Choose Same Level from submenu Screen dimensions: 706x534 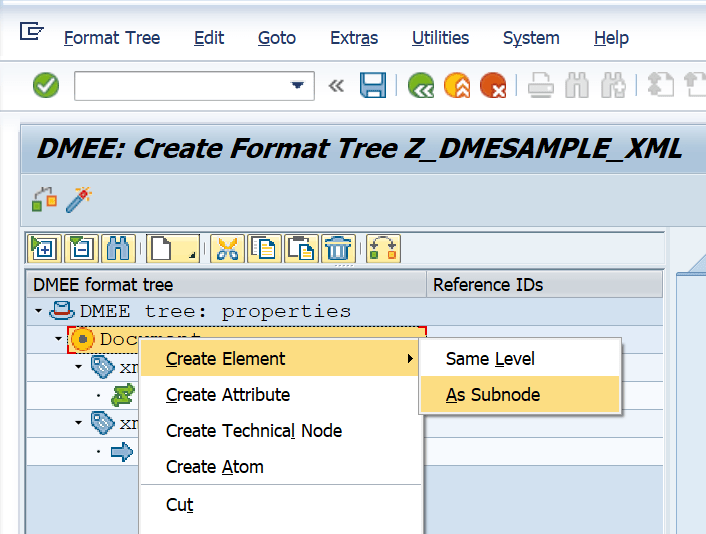coord(520,359)
